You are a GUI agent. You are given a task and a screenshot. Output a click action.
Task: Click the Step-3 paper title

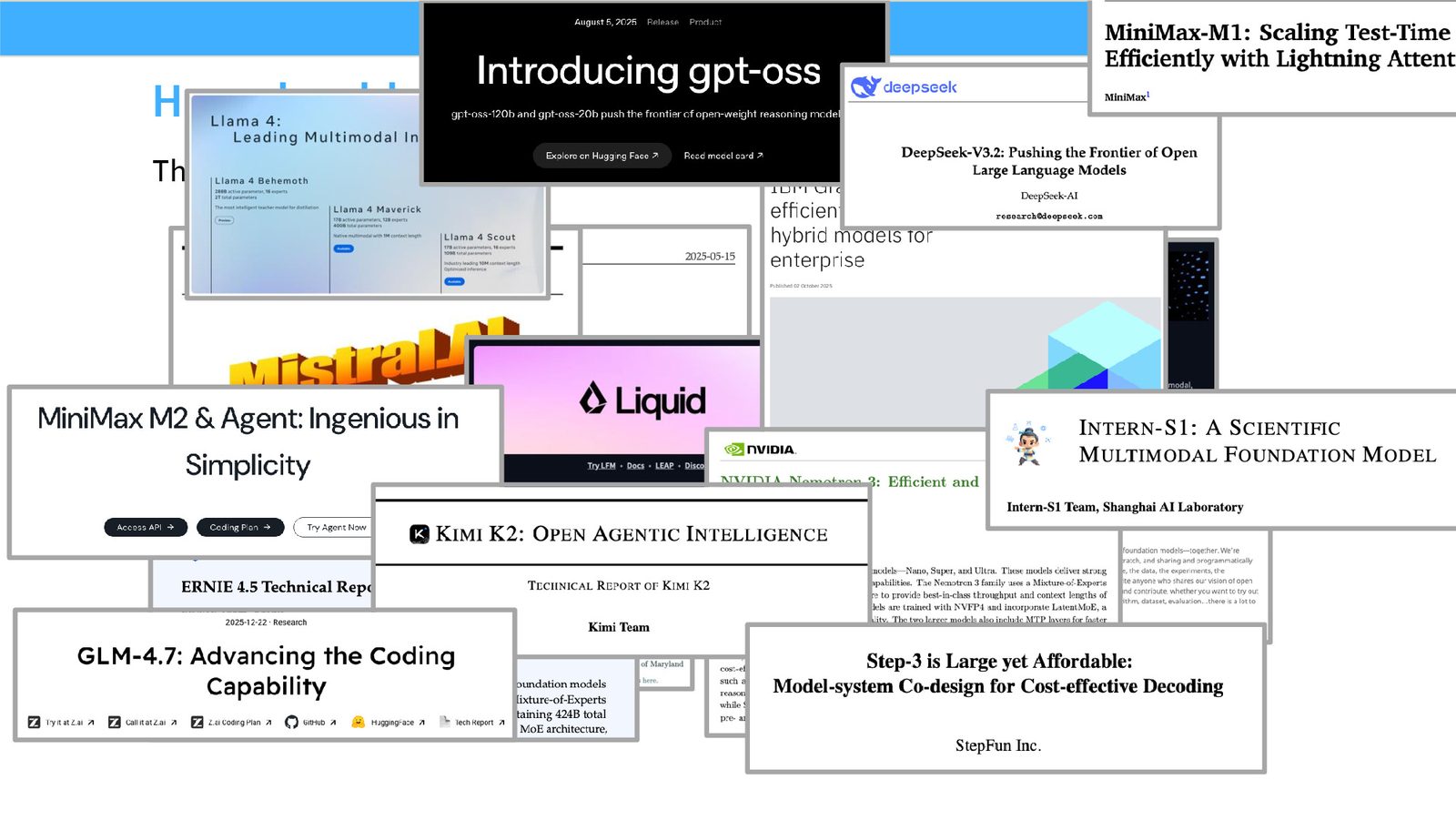tap(998, 673)
